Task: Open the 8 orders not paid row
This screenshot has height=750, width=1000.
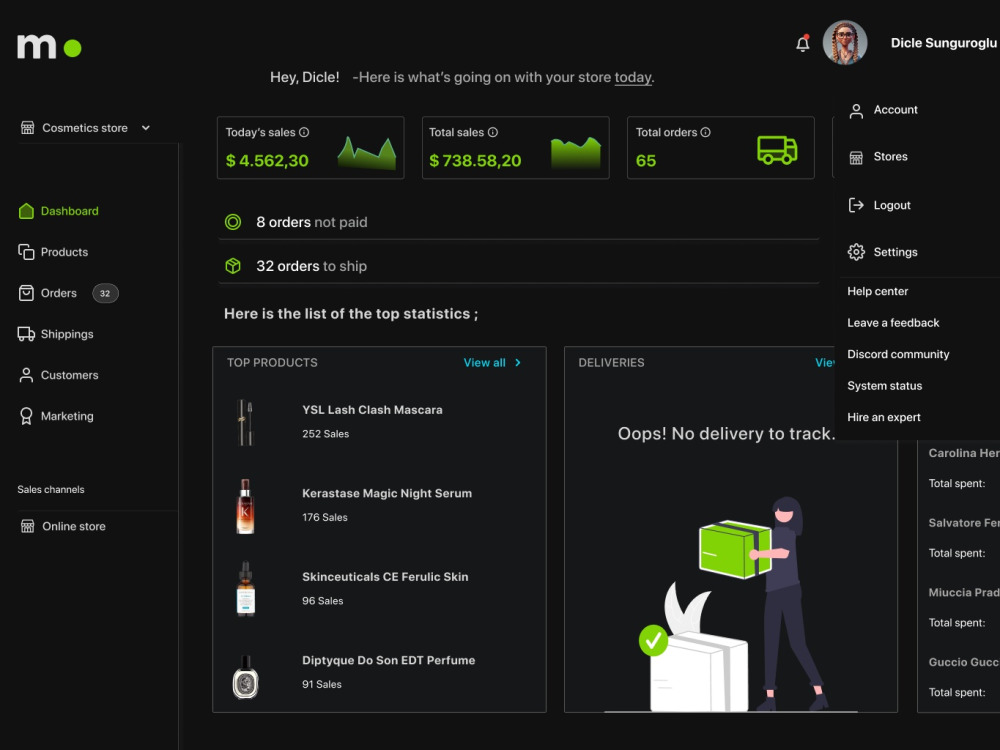Action: (518, 222)
